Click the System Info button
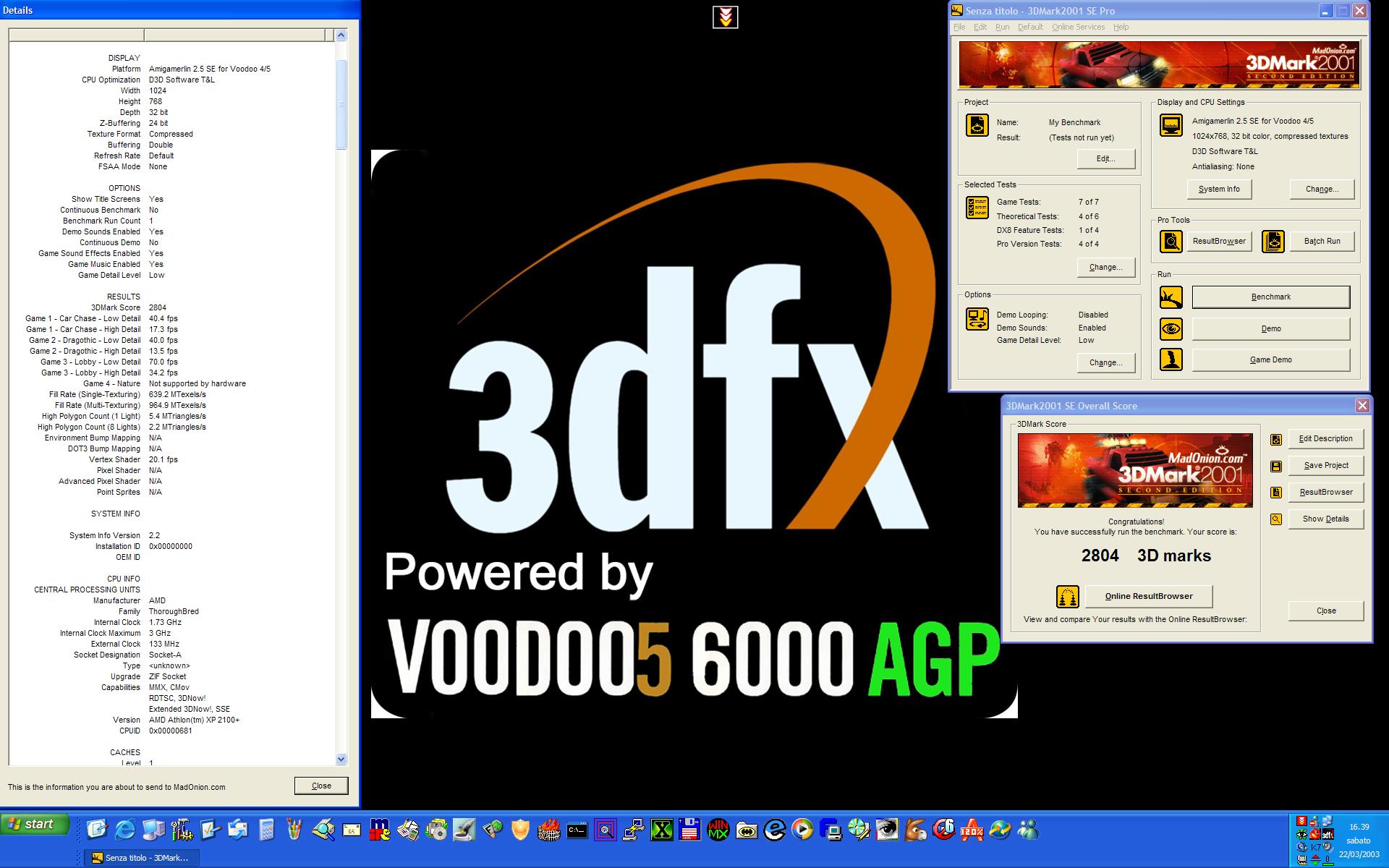This screenshot has width=1389, height=868. [1219, 190]
